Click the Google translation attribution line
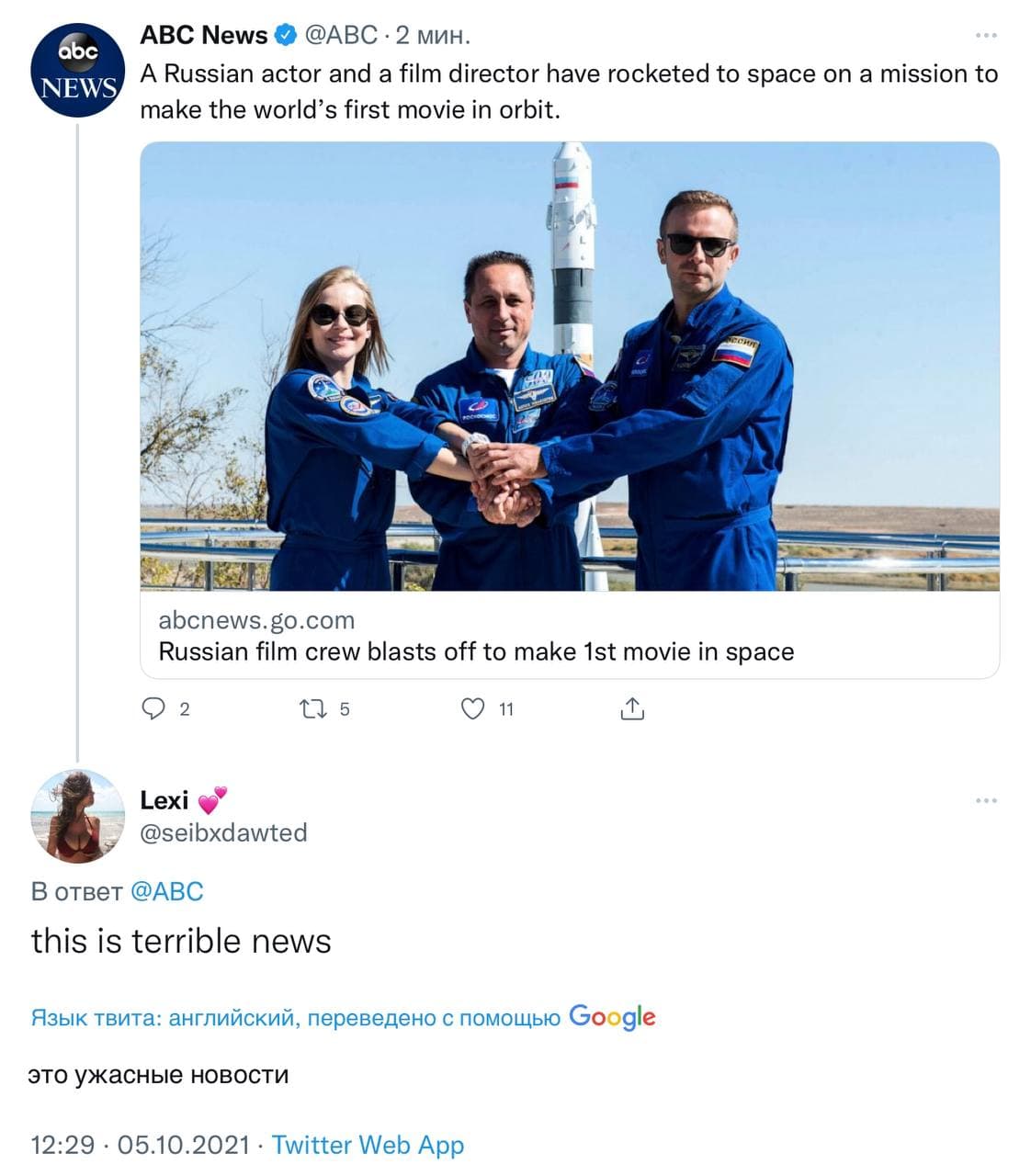 pos(343,1018)
